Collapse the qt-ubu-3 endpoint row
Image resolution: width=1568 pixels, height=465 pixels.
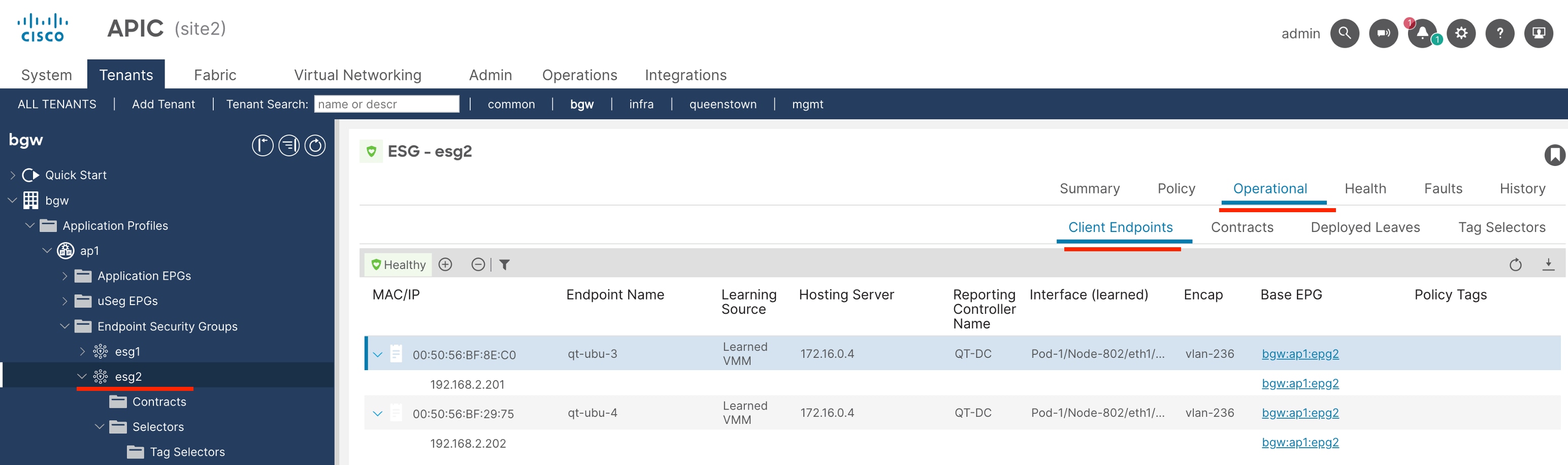[377, 354]
